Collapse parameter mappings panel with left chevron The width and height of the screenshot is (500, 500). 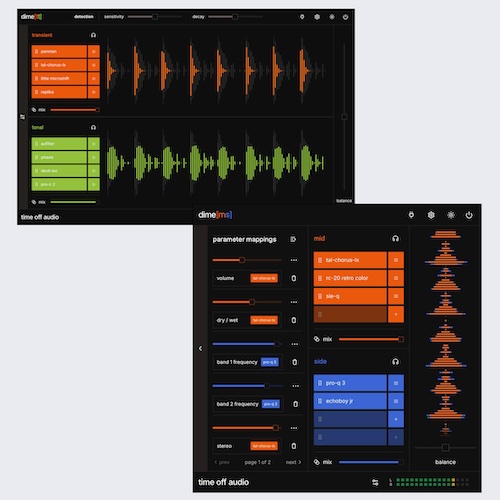[x=200, y=348]
